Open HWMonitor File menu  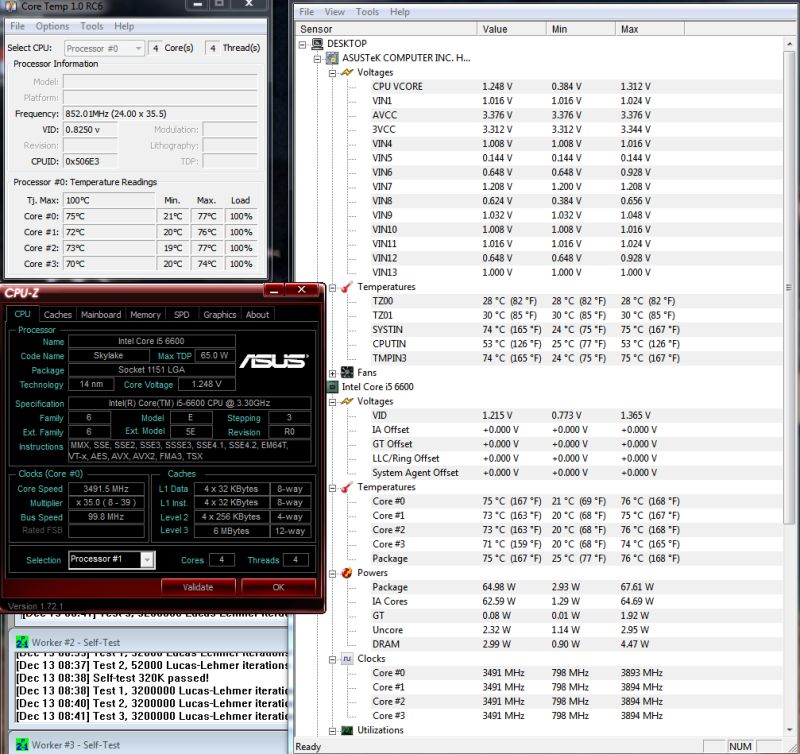pos(306,12)
